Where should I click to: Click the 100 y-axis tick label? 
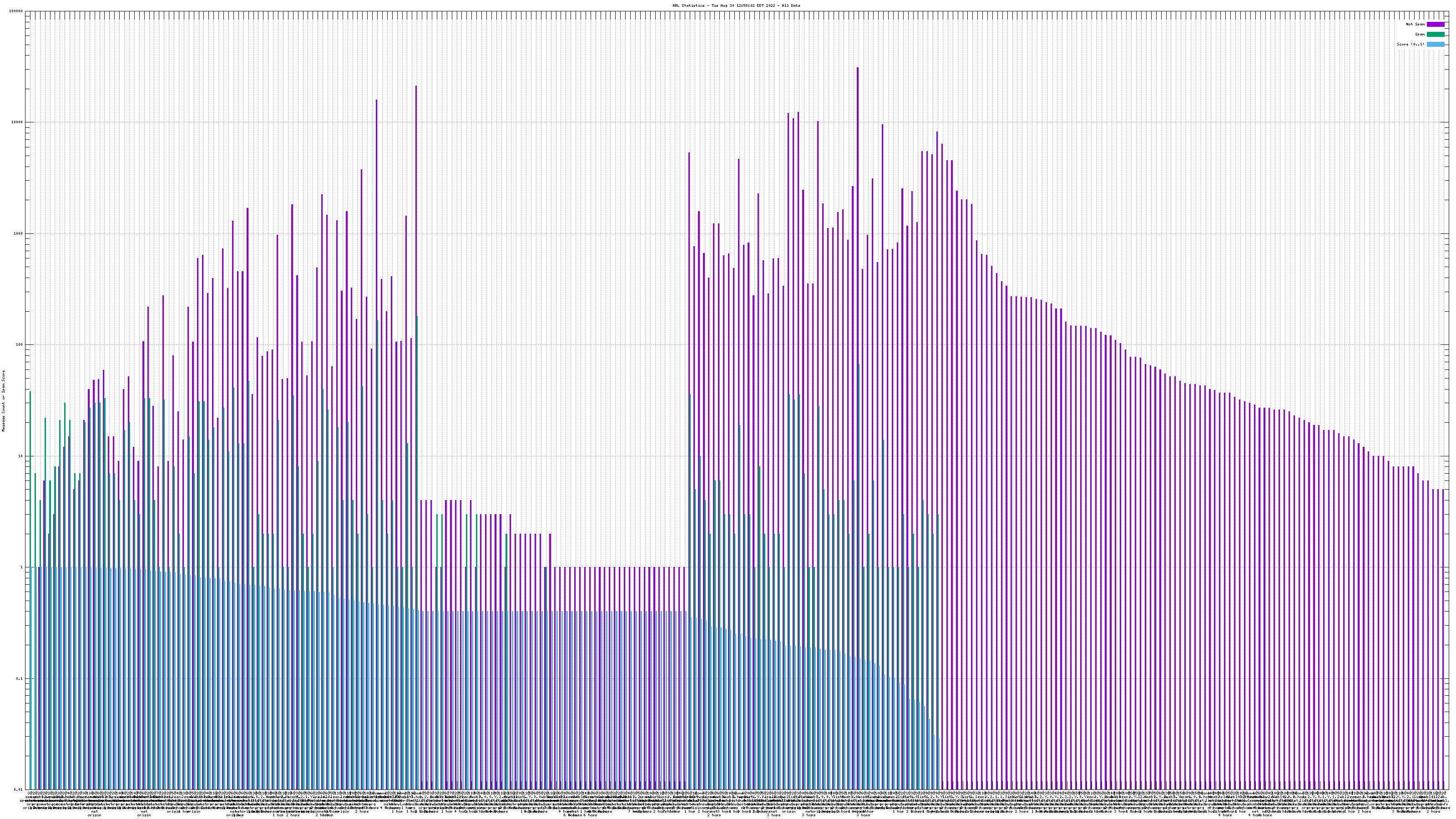[x=20, y=345]
